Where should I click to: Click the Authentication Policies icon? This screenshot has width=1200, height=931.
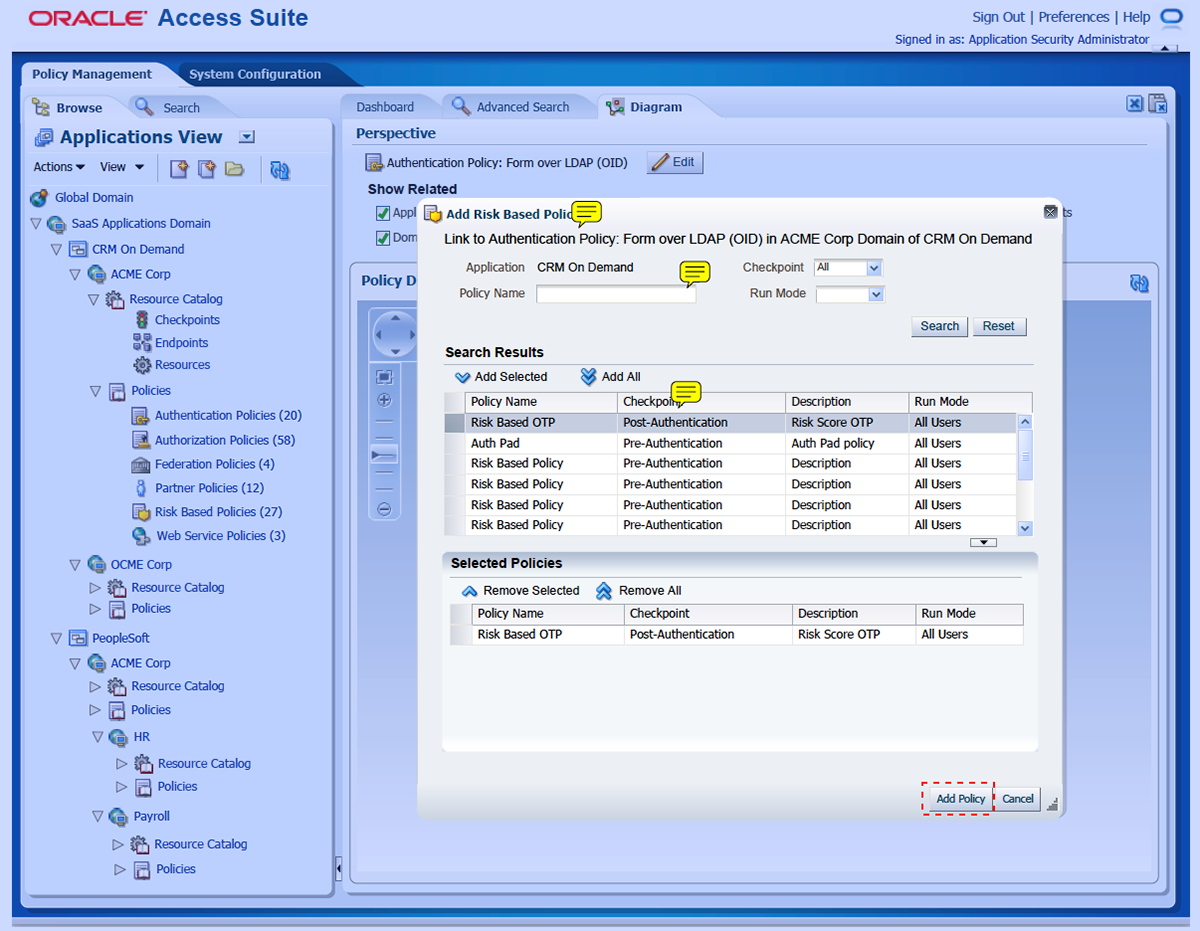point(140,415)
